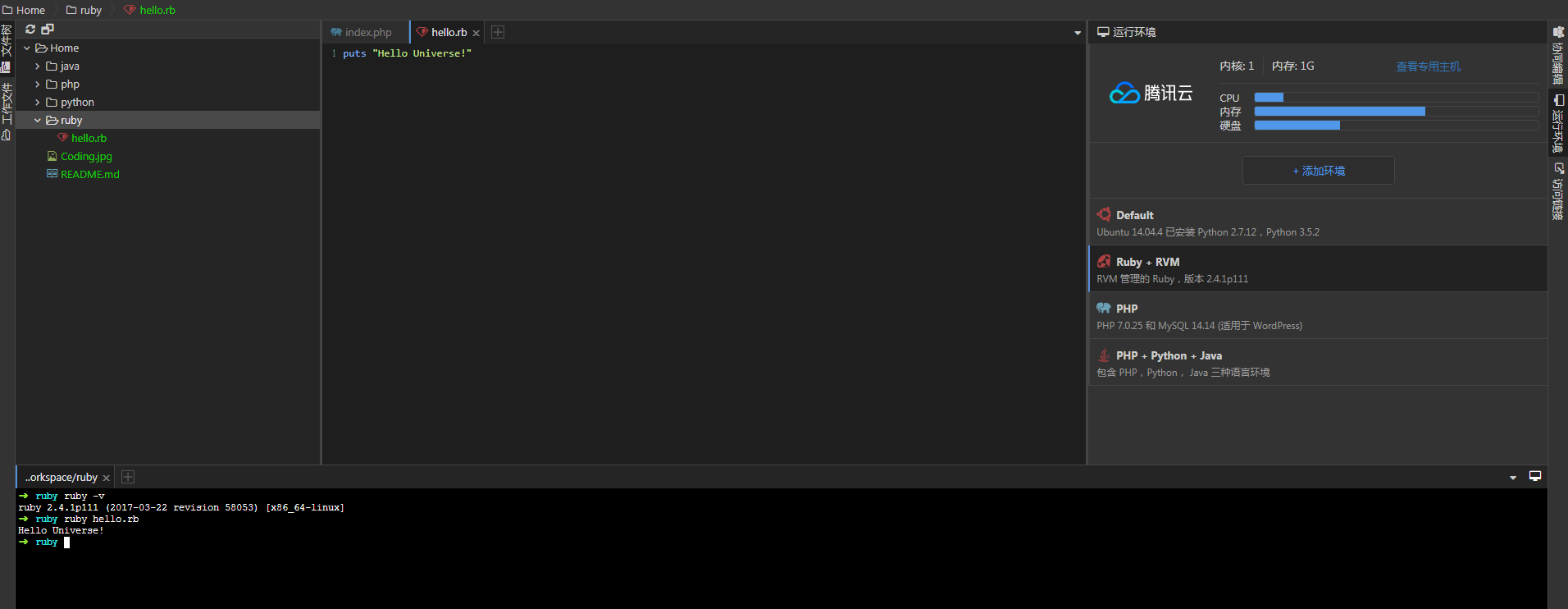Viewport: 1568px width, 609px height.
Task: Close the ..orkspace/ruby terminal tab
Action: tap(106, 478)
